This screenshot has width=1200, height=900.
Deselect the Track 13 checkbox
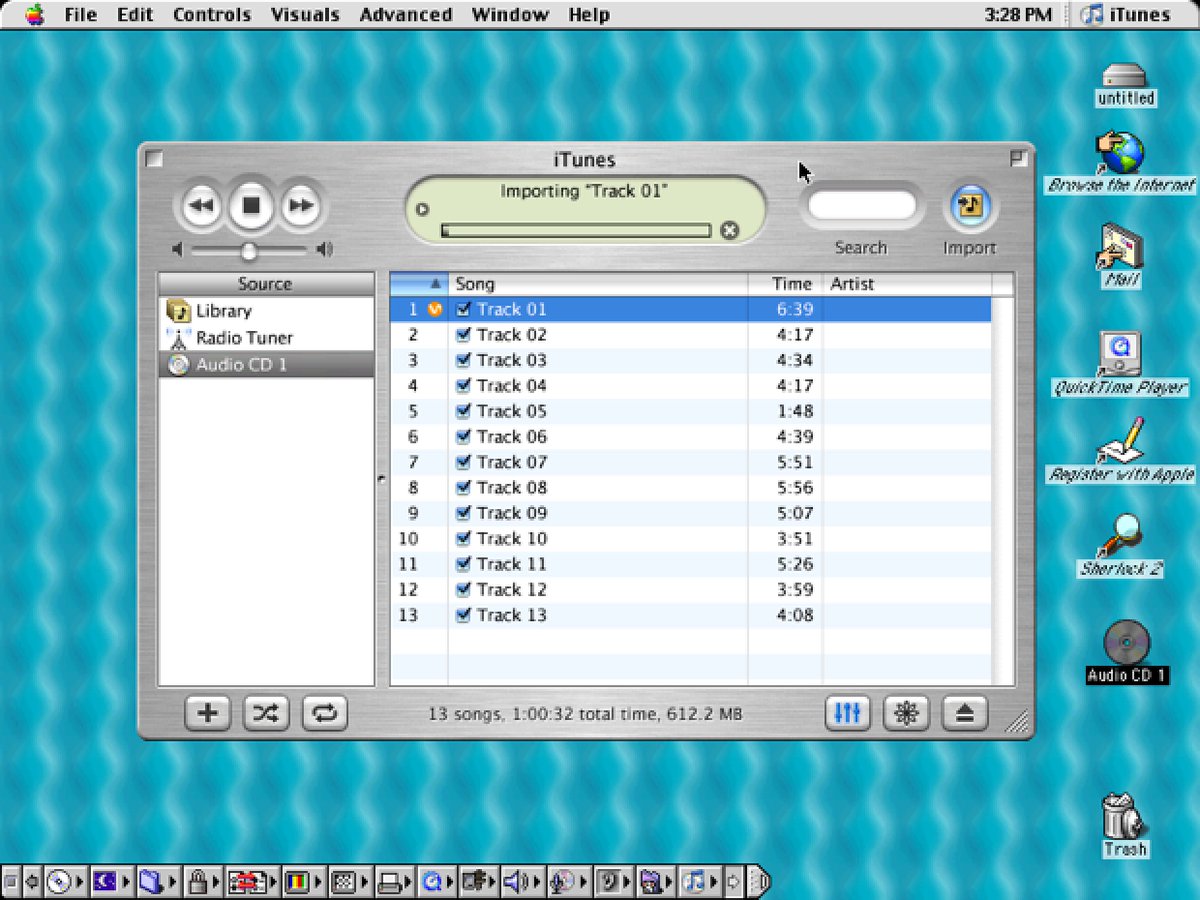(464, 615)
